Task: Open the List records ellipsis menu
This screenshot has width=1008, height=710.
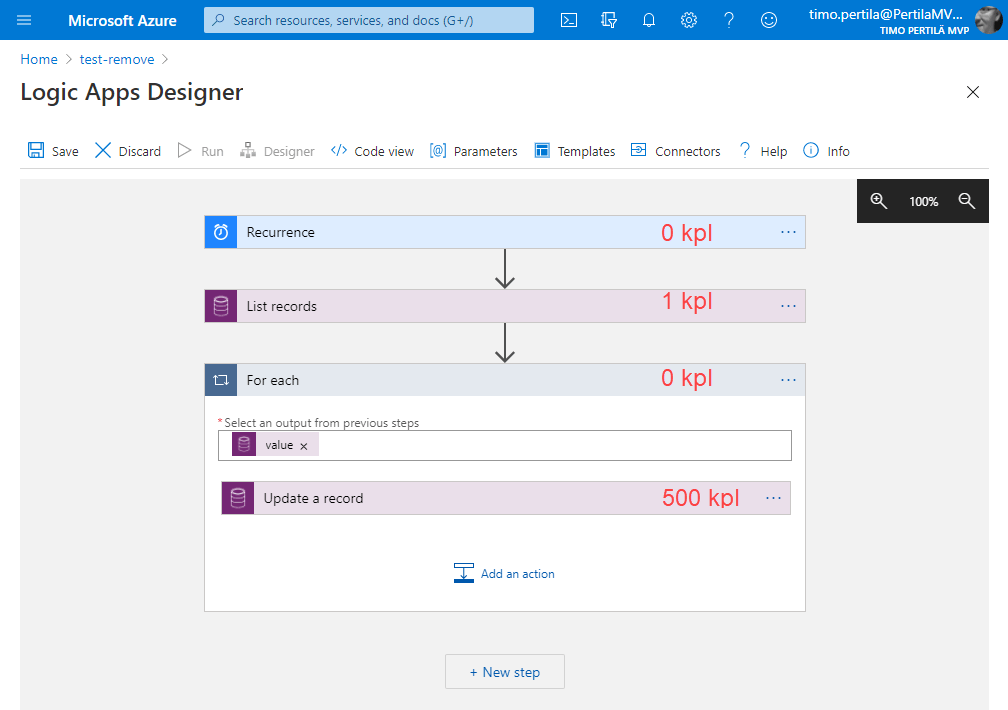Action: [788, 306]
